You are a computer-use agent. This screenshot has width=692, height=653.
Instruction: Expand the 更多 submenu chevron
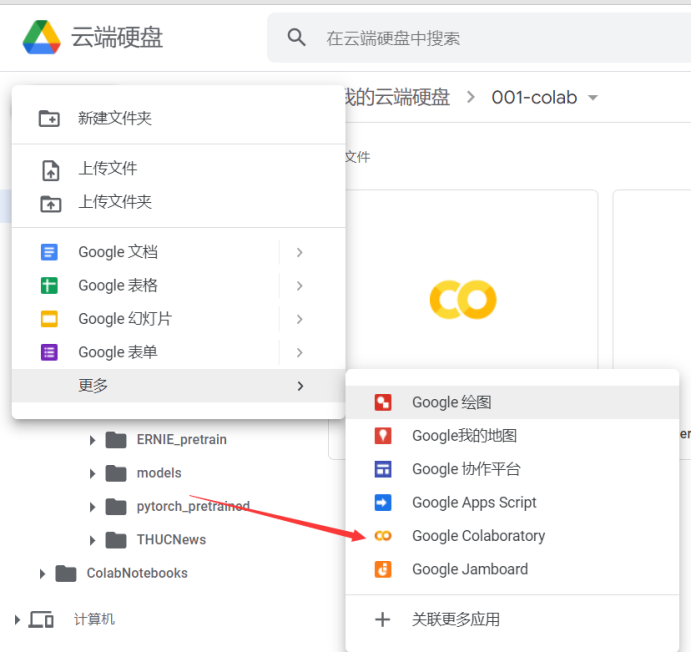point(300,386)
